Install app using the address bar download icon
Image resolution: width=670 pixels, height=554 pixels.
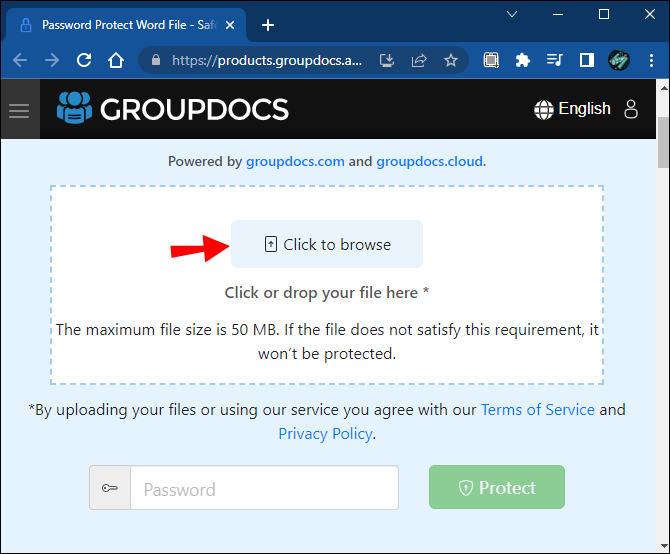click(387, 60)
